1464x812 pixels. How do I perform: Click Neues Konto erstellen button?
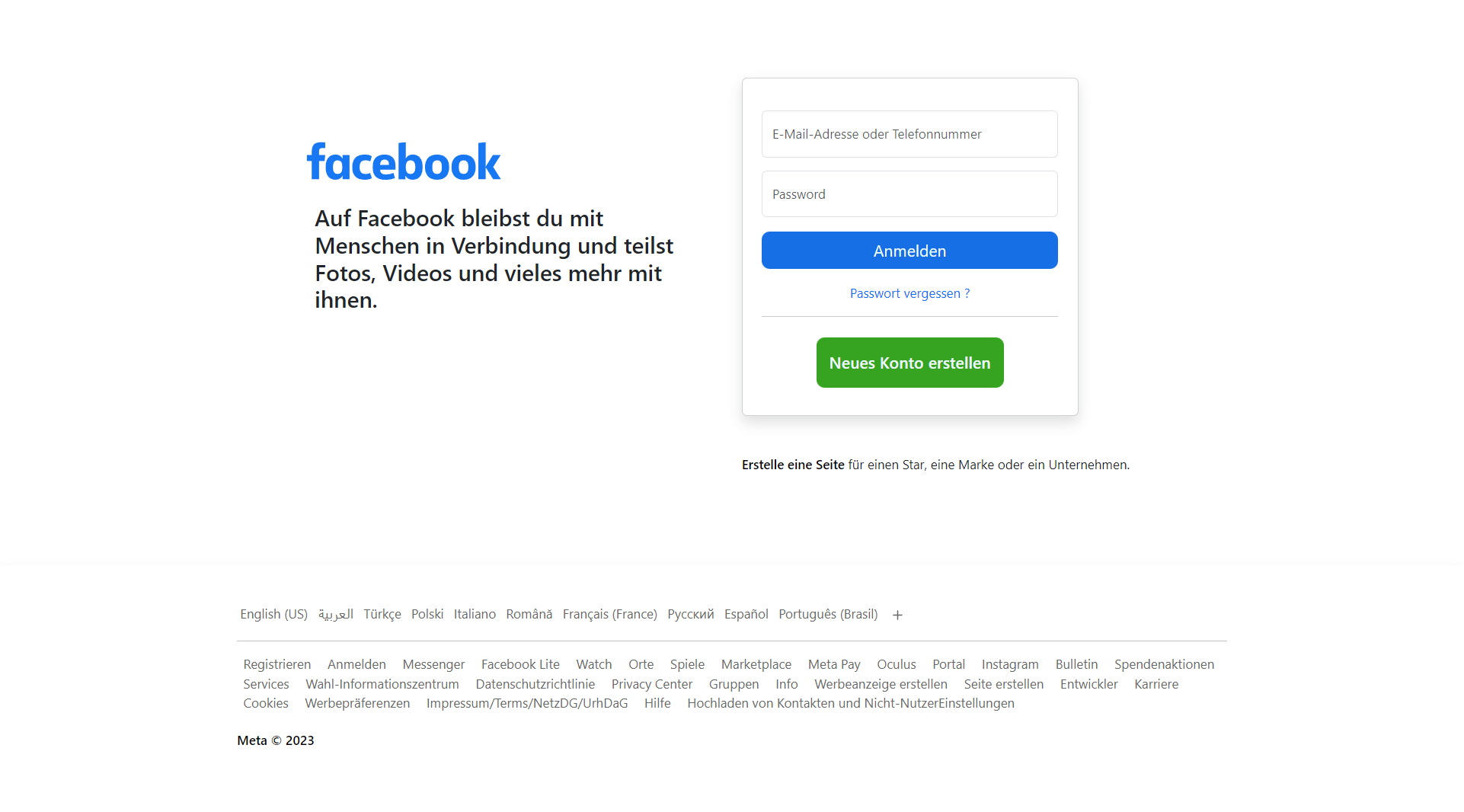[909, 363]
